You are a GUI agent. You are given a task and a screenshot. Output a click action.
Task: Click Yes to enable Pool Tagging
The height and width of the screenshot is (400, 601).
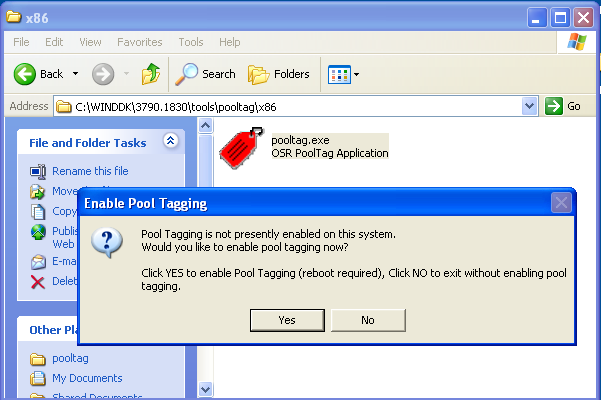[287, 320]
